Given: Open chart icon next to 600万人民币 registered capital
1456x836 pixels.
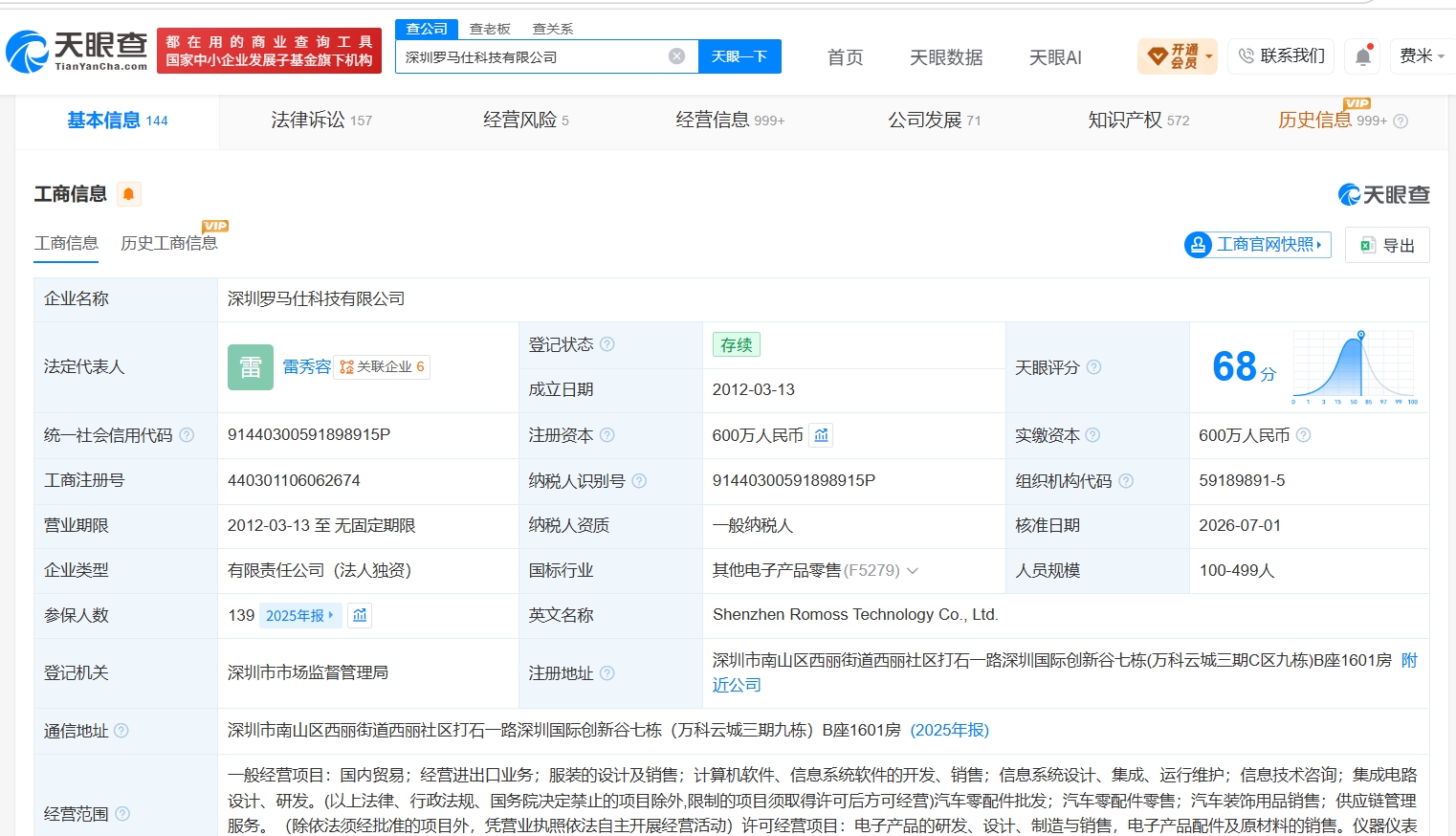Looking at the screenshot, I should pos(821,435).
